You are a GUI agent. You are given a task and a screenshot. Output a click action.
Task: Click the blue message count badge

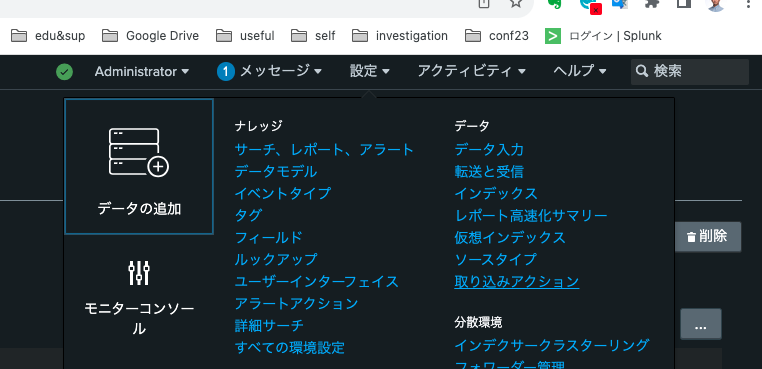pos(225,72)
